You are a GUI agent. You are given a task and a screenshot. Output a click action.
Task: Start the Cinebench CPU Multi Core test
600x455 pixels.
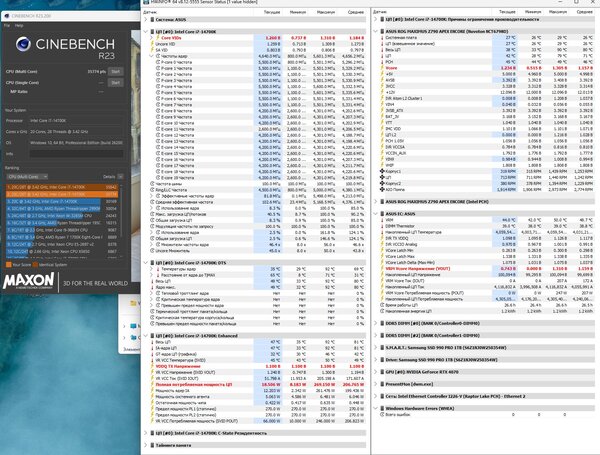116,72
